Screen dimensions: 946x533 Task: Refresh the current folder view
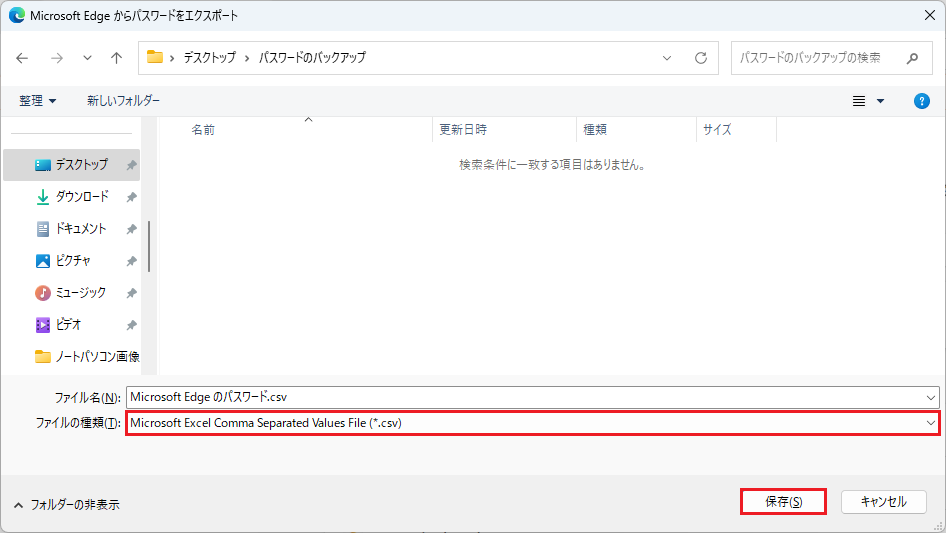click(x=700, y=58)
